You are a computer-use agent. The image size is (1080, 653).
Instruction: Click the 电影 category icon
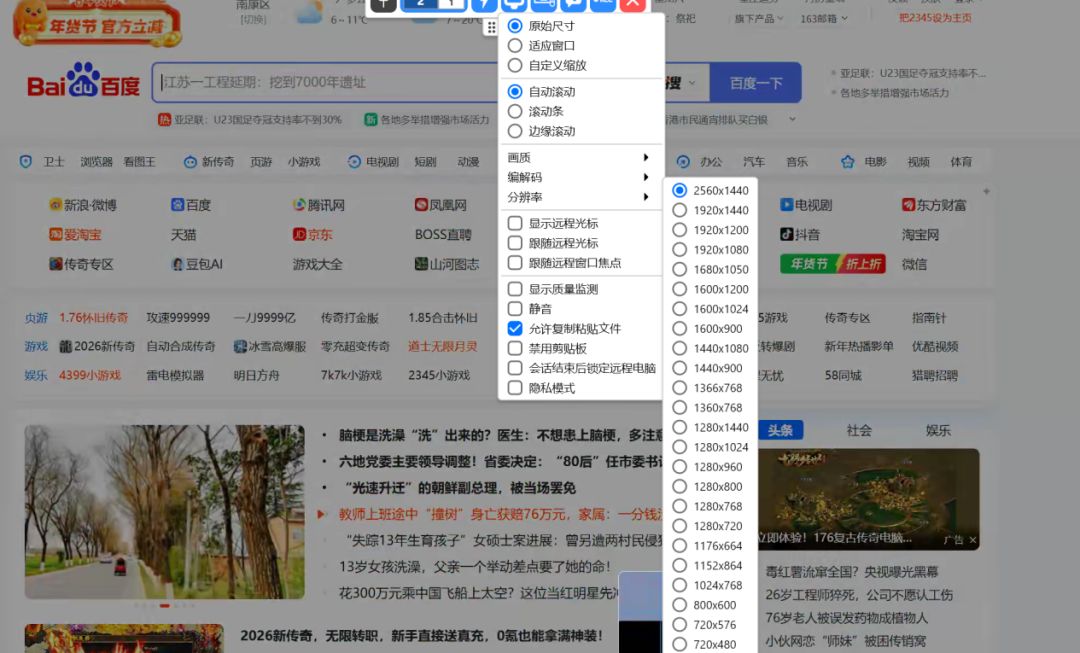point(847,162)
